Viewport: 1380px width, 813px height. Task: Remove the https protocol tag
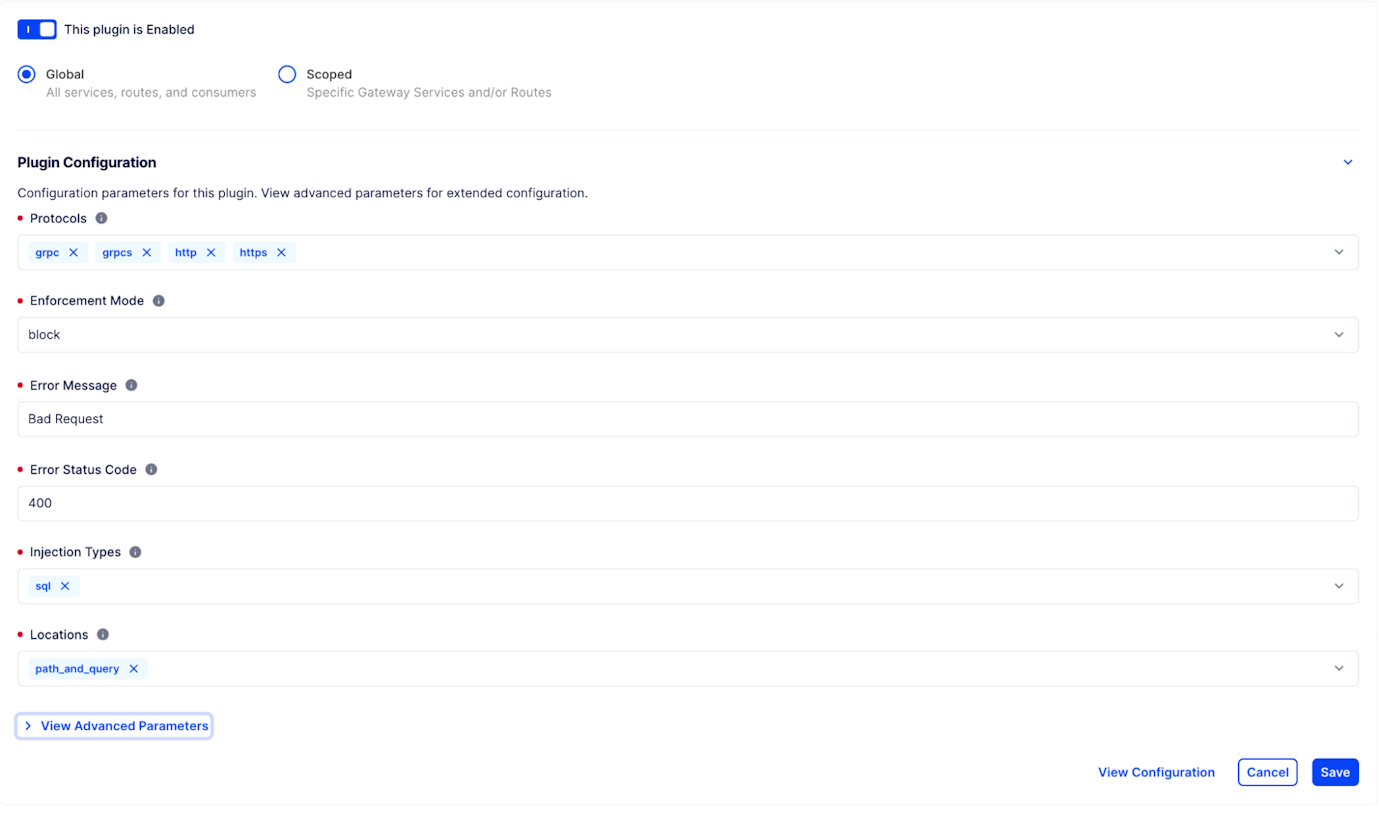point(281,252)
